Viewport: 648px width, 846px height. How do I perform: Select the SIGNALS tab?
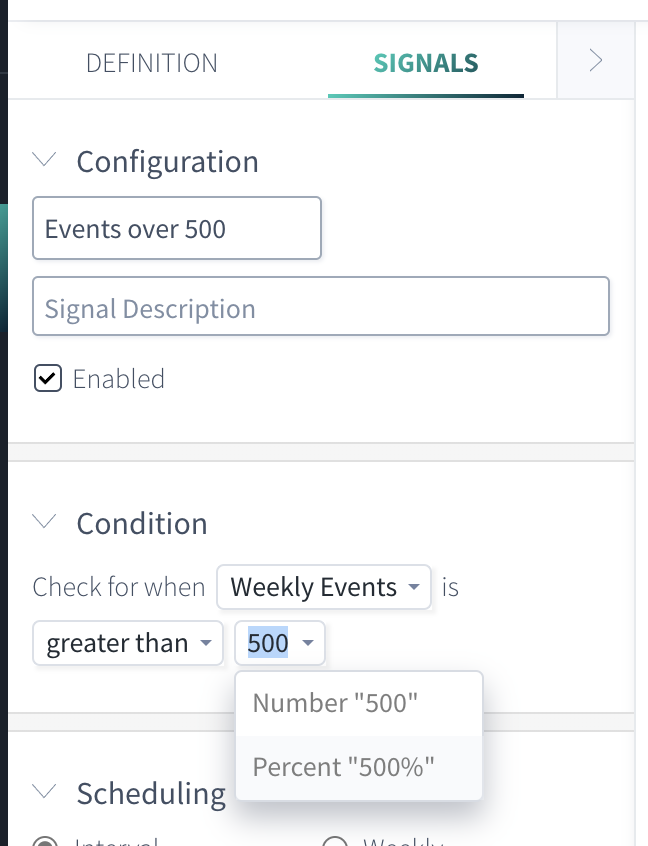tap(426, 63)
